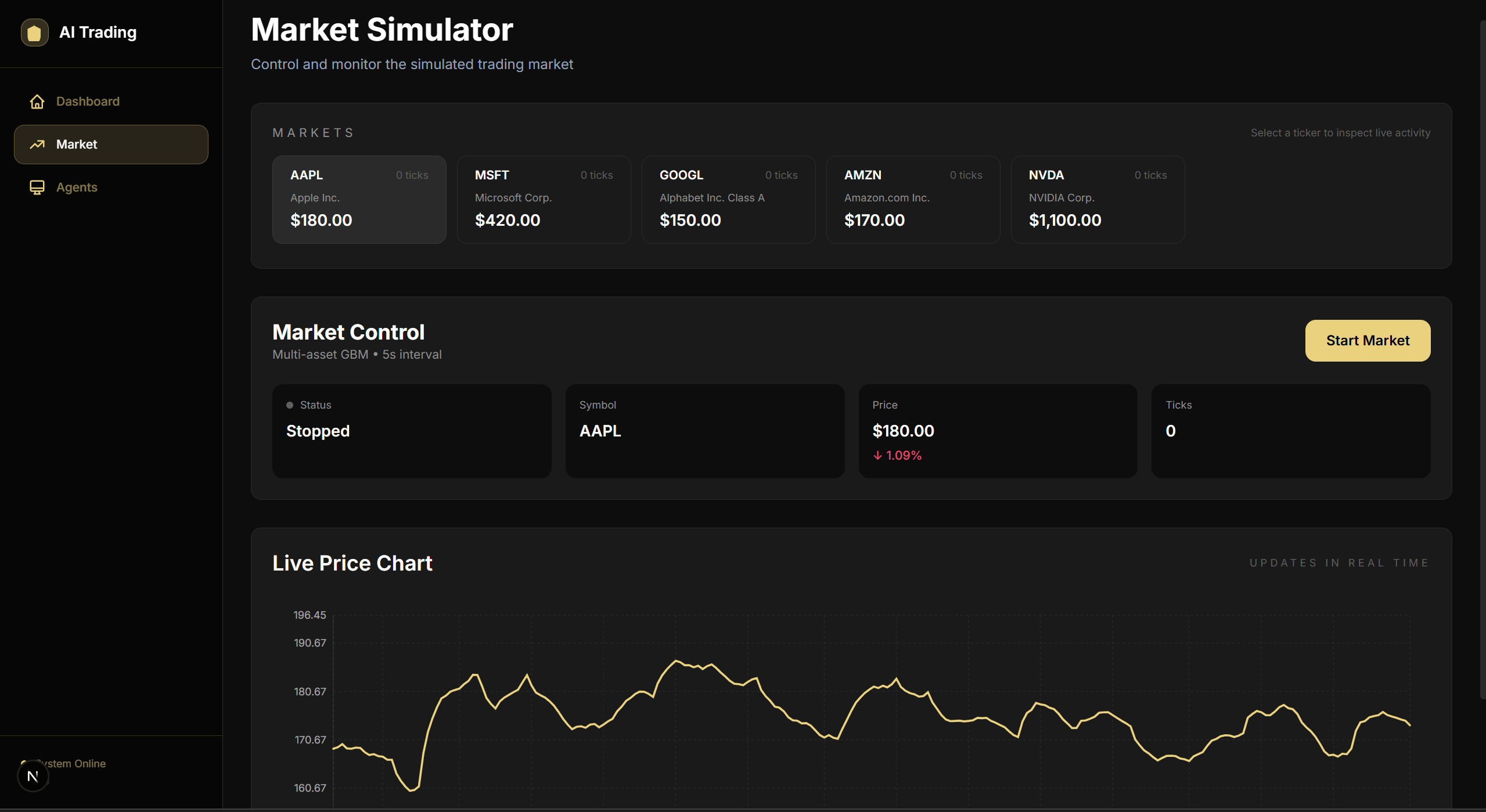Click the red down-arrow percent icon
1486x812 pixels.
click(877, 456)
